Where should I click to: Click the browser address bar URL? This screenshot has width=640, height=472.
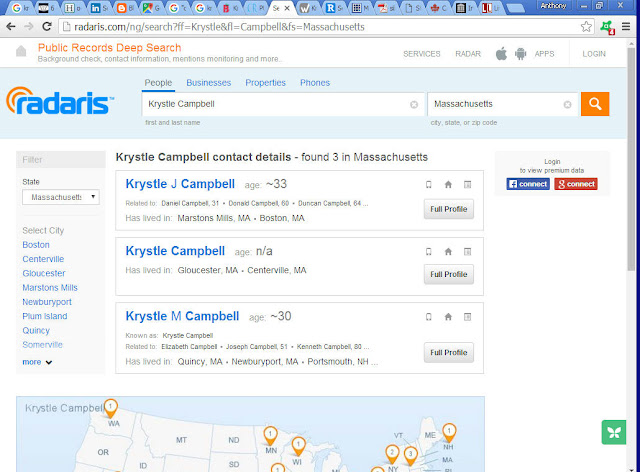[x=220, y=27]
